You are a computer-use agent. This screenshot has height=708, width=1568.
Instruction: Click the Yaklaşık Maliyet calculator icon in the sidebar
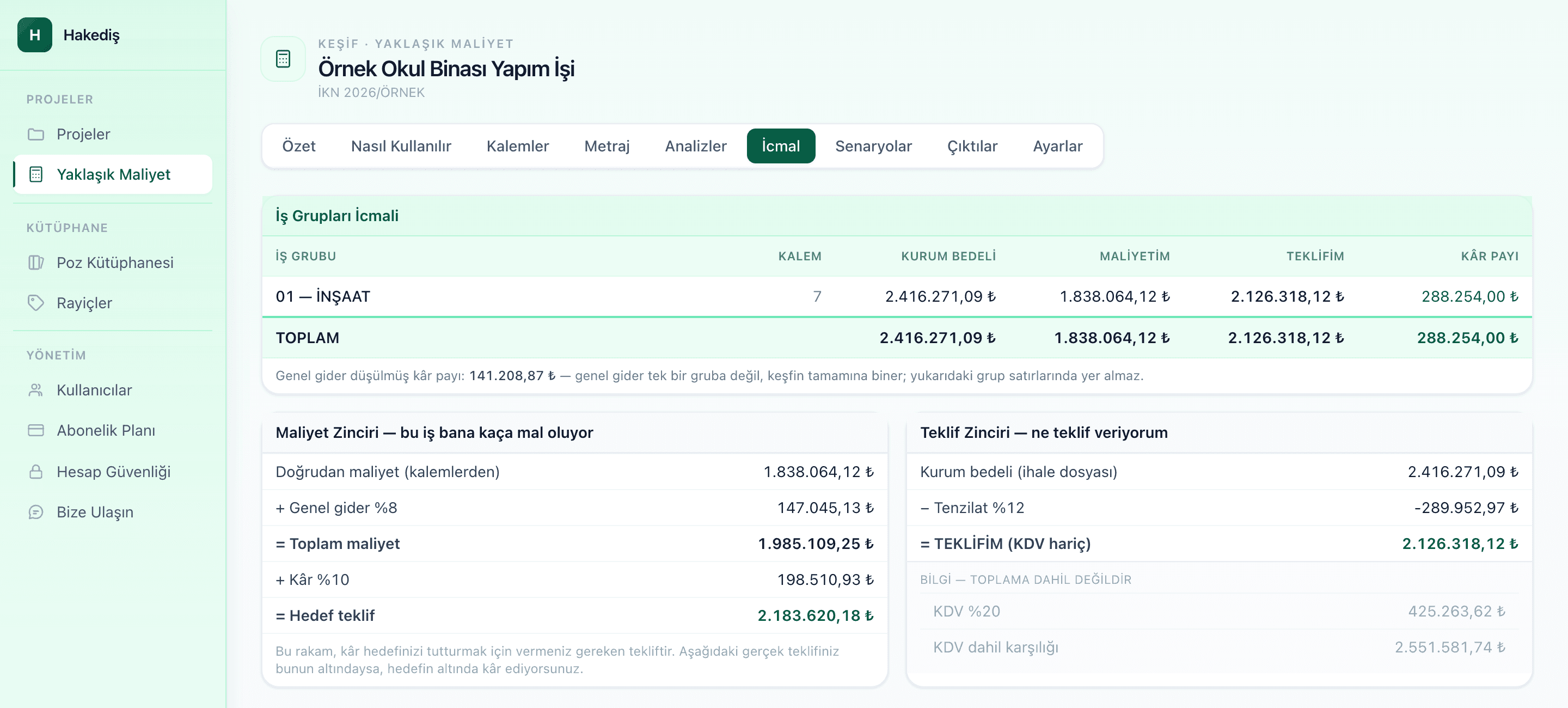click(x=36, y=174)
